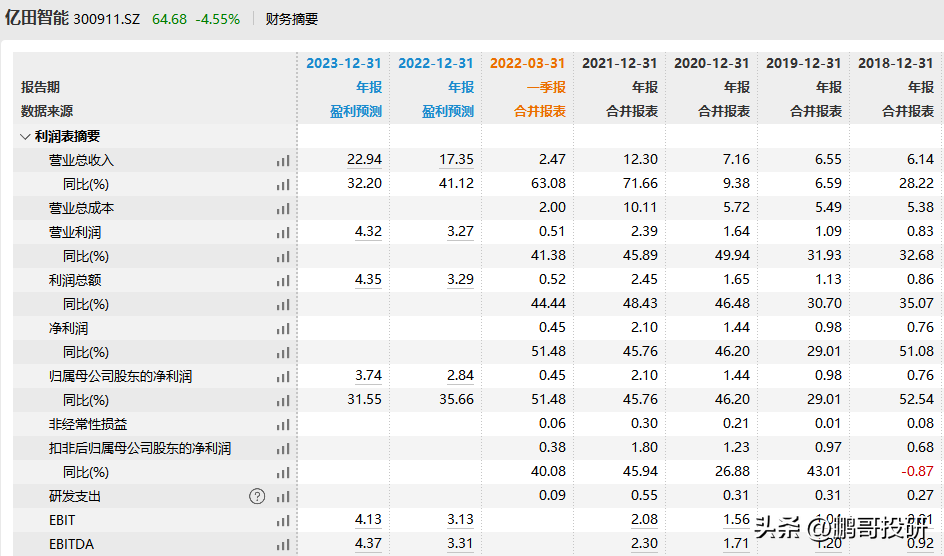Click forecast operating profit 4.32
This screenshot has width=944, height=556.
click(368, 232)
